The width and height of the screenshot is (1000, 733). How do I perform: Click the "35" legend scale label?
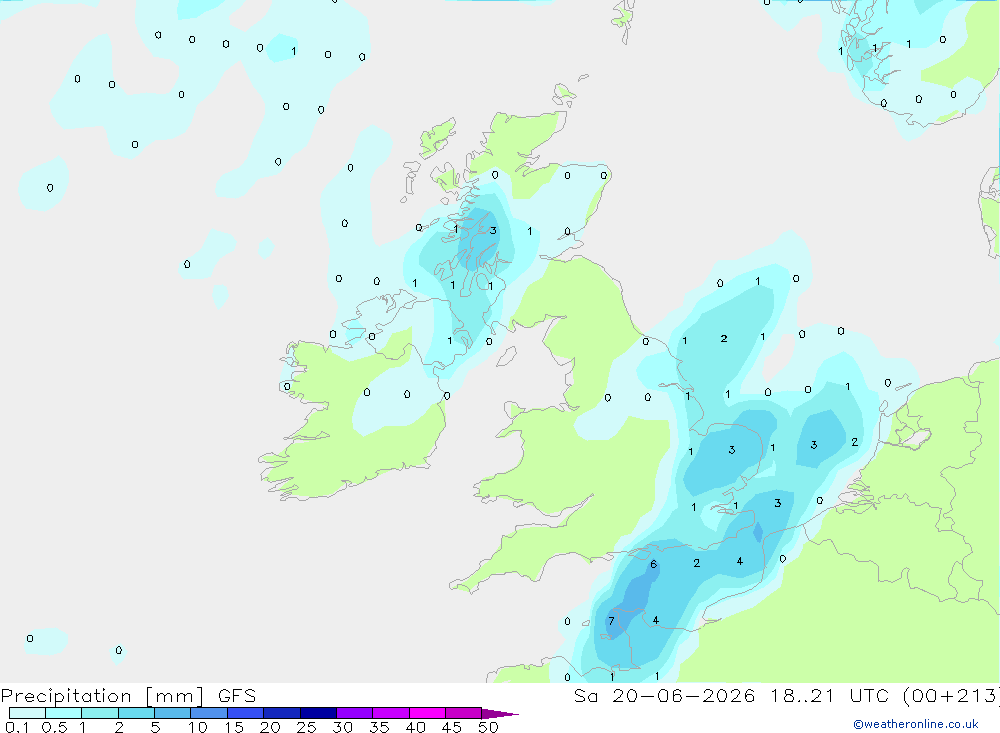[x=379, y=727]
